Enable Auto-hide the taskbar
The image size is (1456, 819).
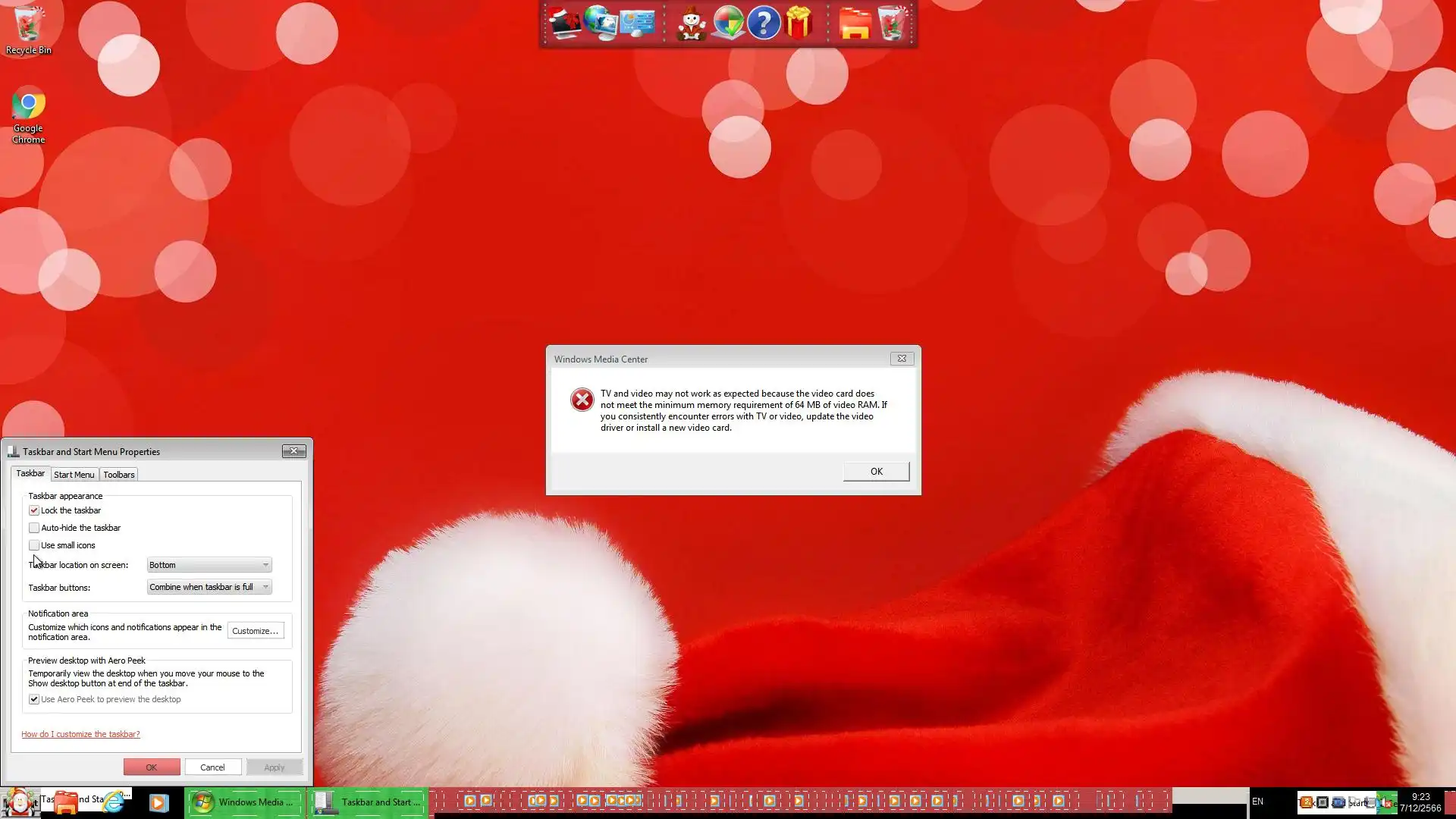tap(34, 528)
